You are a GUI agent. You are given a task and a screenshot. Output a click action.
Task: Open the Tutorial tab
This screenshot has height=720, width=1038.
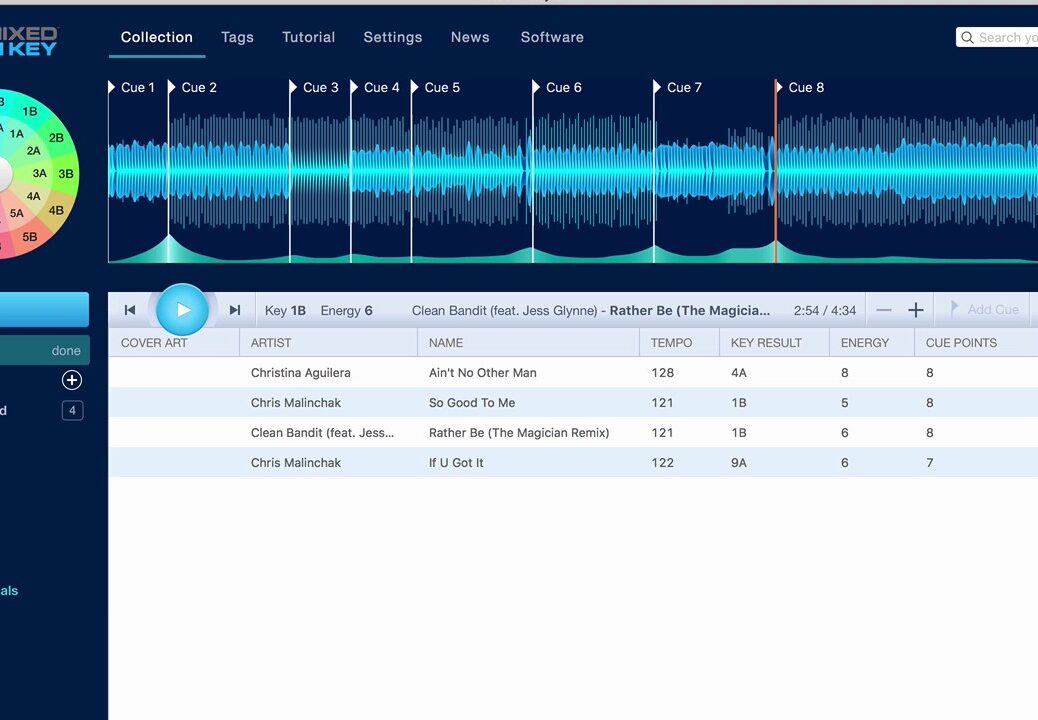[x=308, y=37]
